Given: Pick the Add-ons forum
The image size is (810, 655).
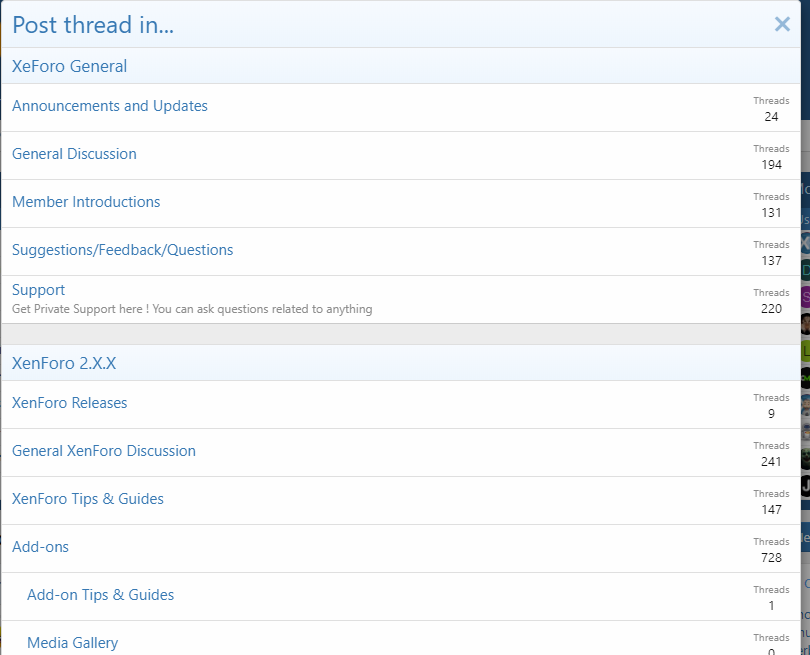Looking at the screenshot, I should pyautogui.click(x=40, y=547).
